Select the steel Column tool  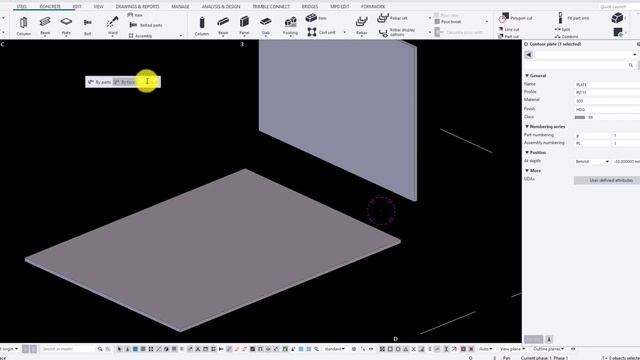[24, 26]
